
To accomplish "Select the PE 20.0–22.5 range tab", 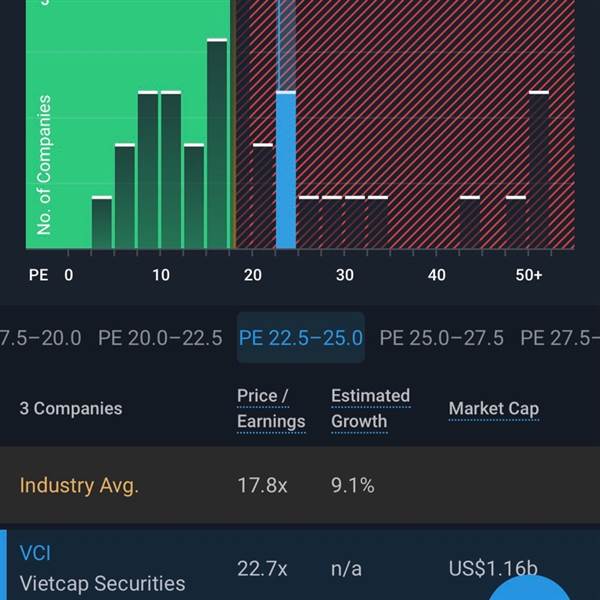I will coord(160,337).
